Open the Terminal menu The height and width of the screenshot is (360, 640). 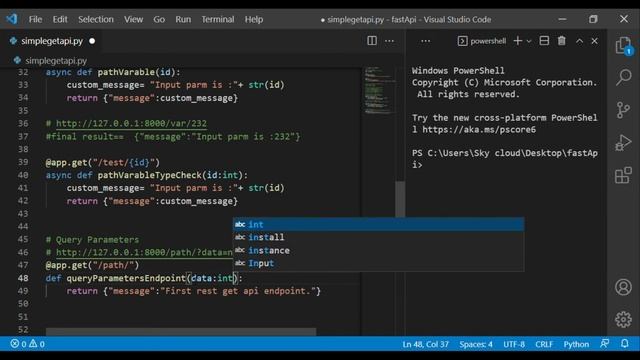pyautogui.click(x=218, y=19)
